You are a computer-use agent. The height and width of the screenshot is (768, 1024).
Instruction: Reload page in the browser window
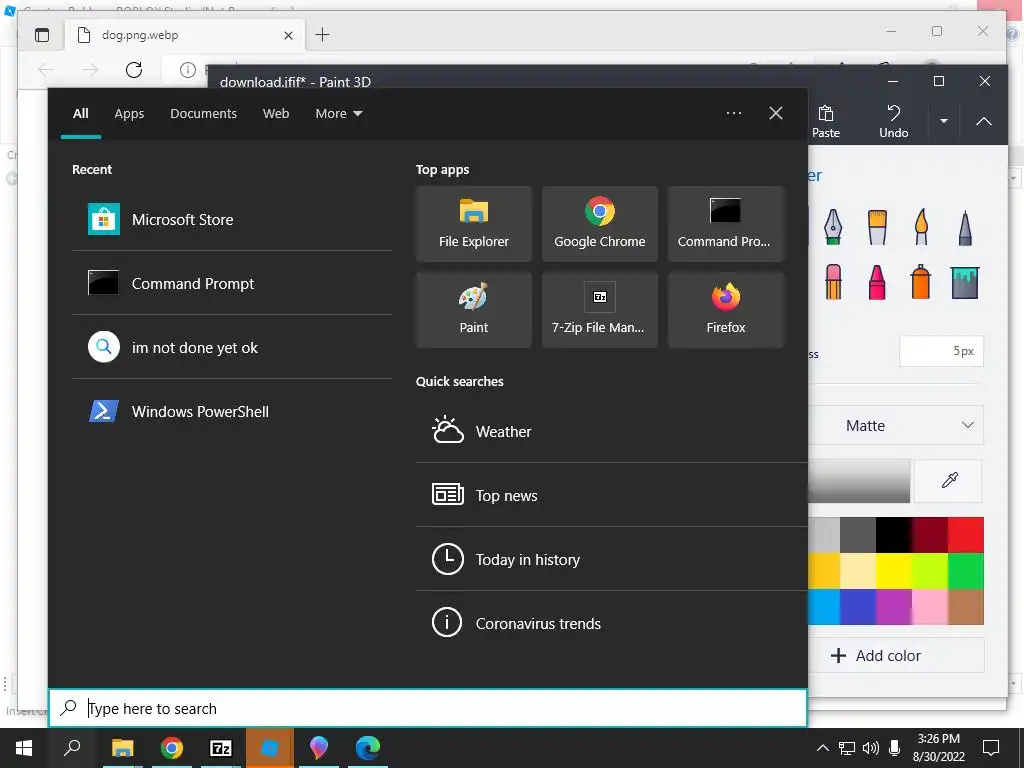click(x=134, y=69)
